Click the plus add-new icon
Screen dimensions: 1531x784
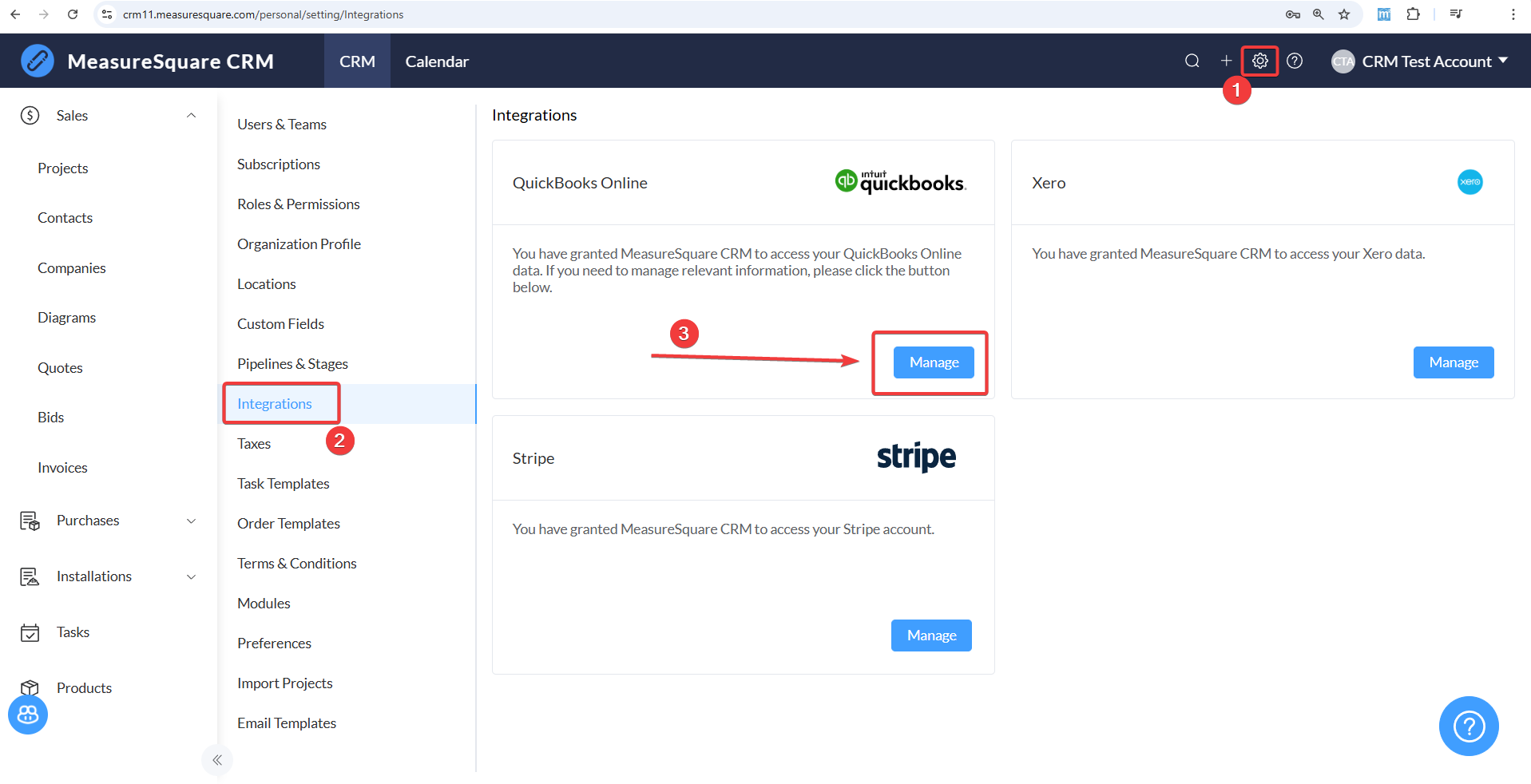click(1226, 61)
